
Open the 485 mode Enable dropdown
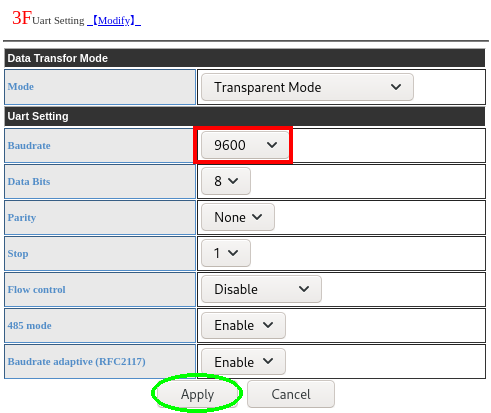pos(243,325)
